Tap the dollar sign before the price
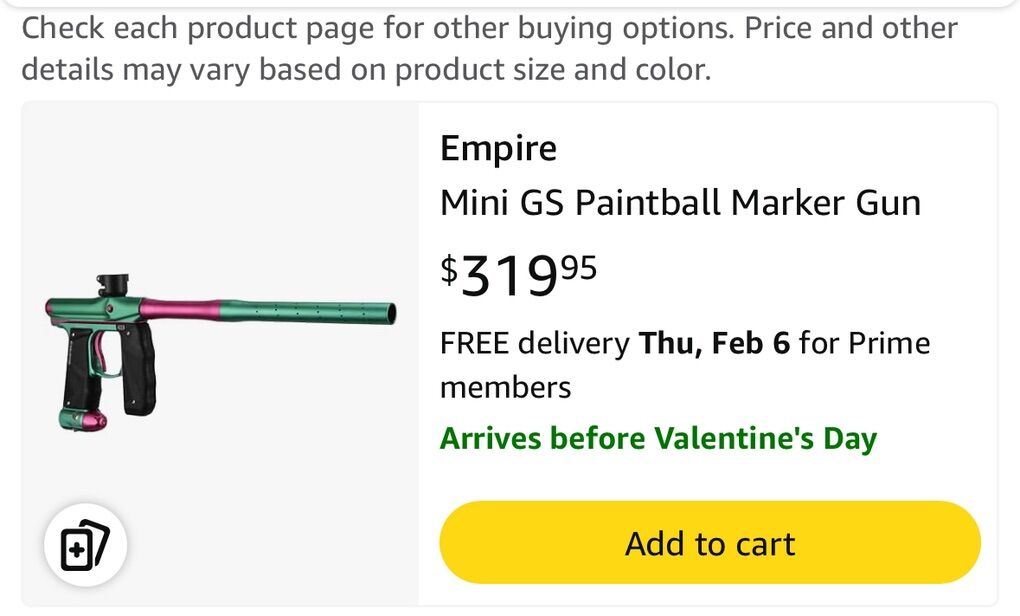Screen dimensions: 1020x616 point(450,267)
